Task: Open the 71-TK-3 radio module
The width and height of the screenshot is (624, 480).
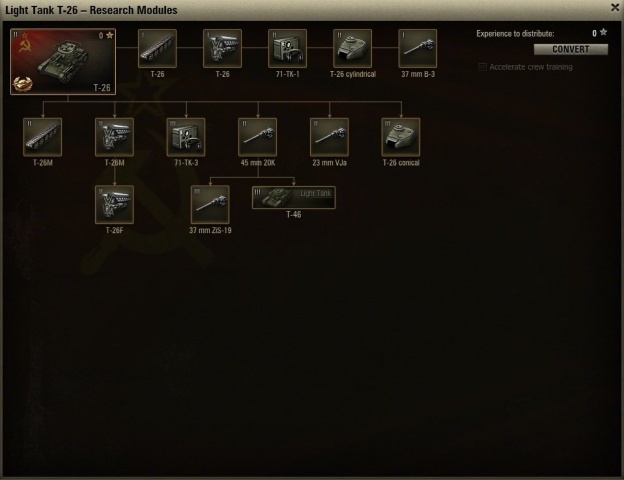Action: [186, 137]
